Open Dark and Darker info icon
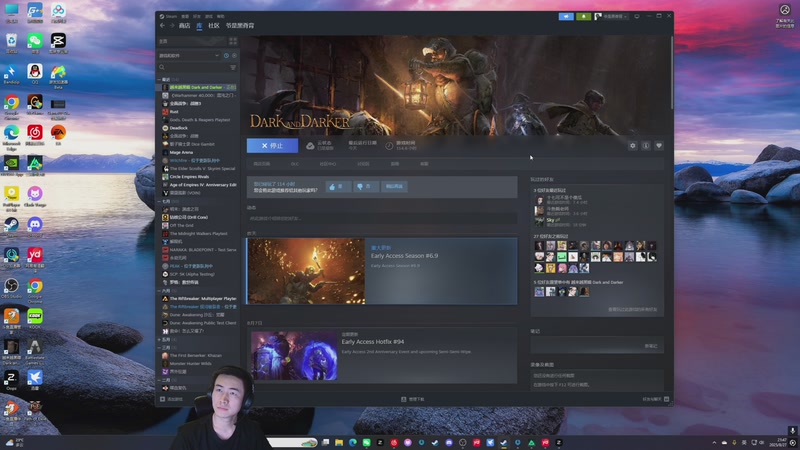This screenshot has height=450, width=800. (646, 146)
